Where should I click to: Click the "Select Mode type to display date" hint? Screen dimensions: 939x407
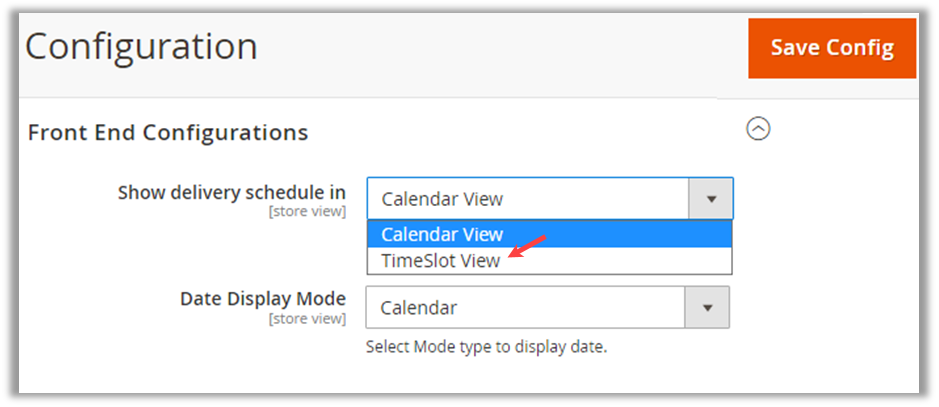coord(486,347)
